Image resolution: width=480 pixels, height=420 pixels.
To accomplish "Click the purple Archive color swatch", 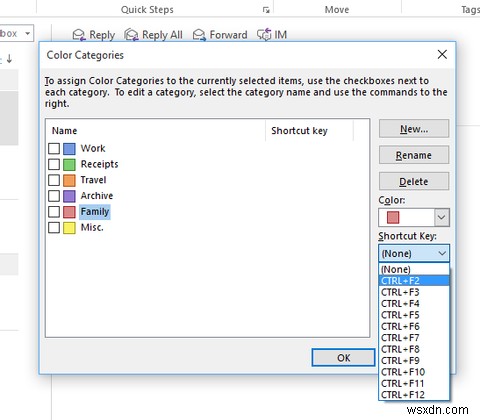I will tap(69, 196).
